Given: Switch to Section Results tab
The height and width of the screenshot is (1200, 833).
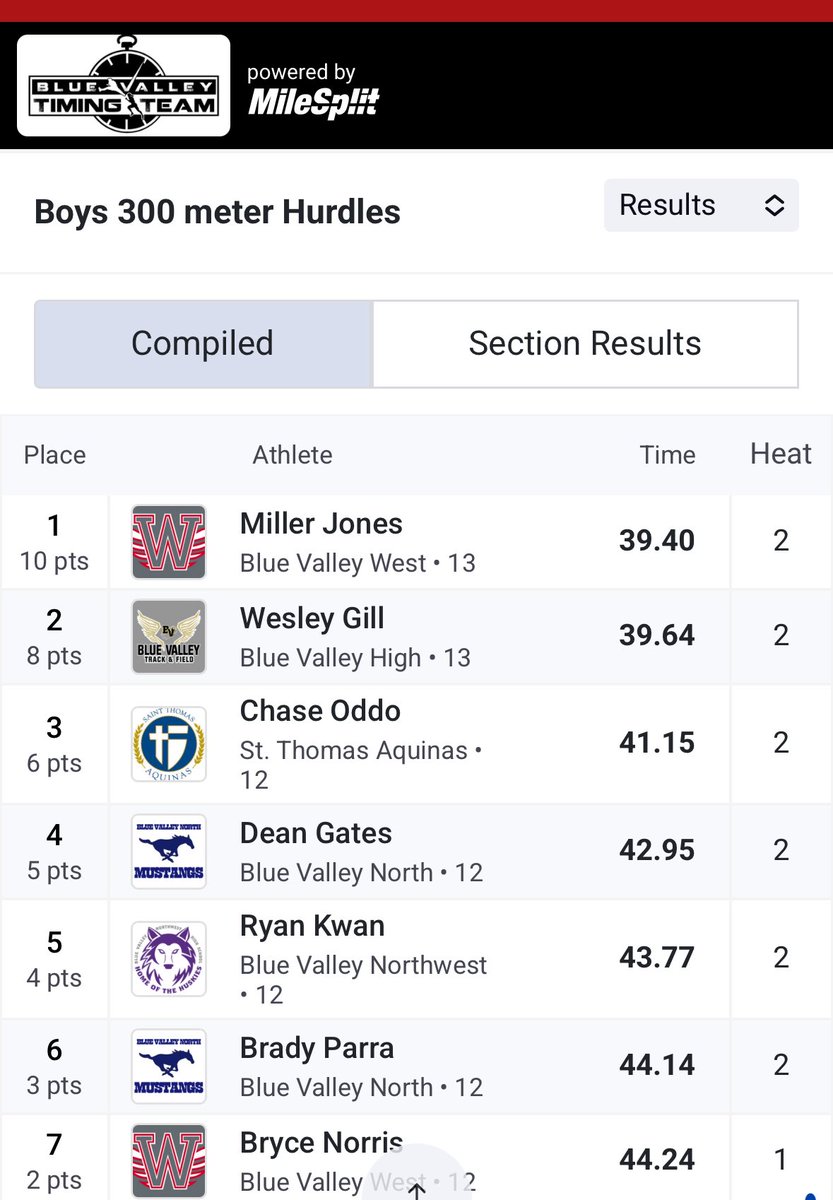Looking at the screenshot, I should click(x=585, y=344).
